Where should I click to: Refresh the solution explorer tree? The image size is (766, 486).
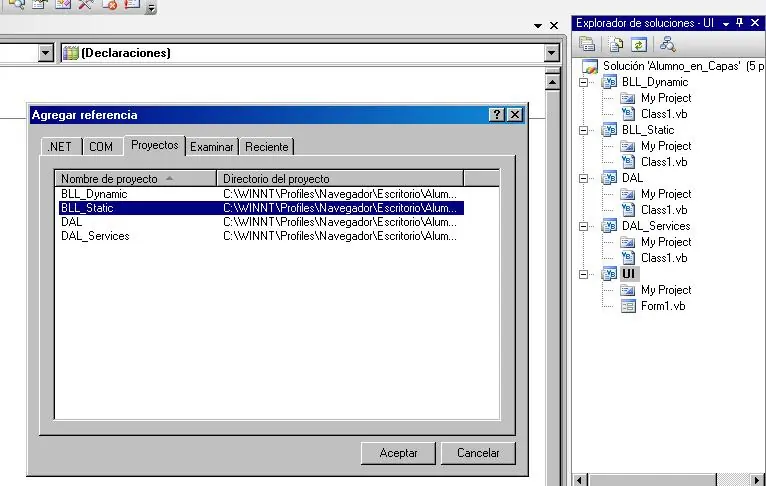638,44
